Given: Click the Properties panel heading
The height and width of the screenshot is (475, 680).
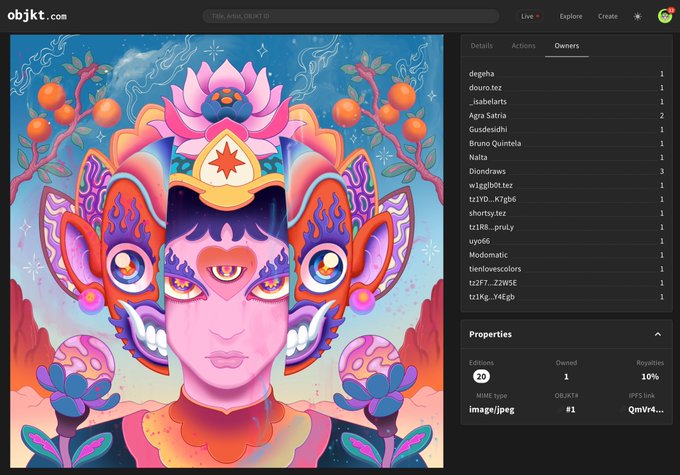Looking at the screenshot, I should pyautogui.click(x=490, y=334).
